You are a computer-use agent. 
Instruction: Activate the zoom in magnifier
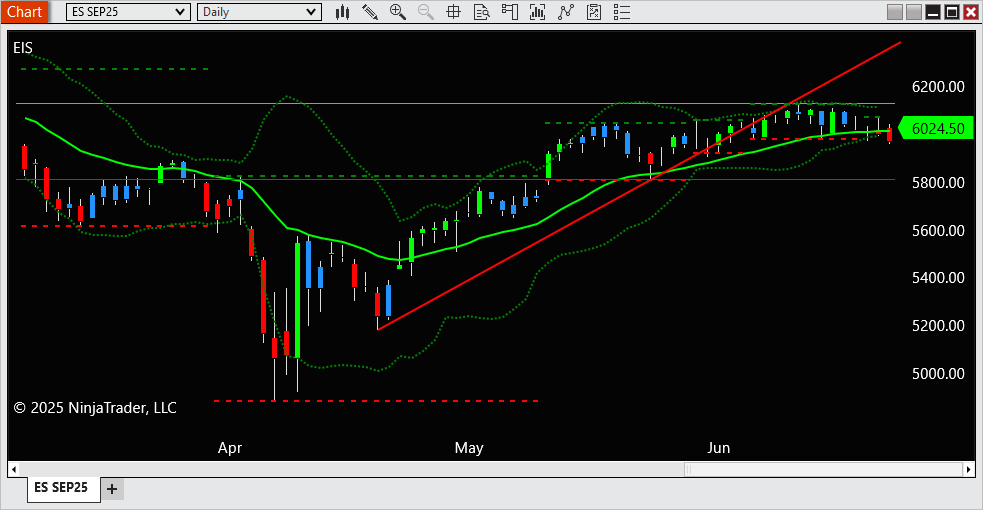(397, 12)
